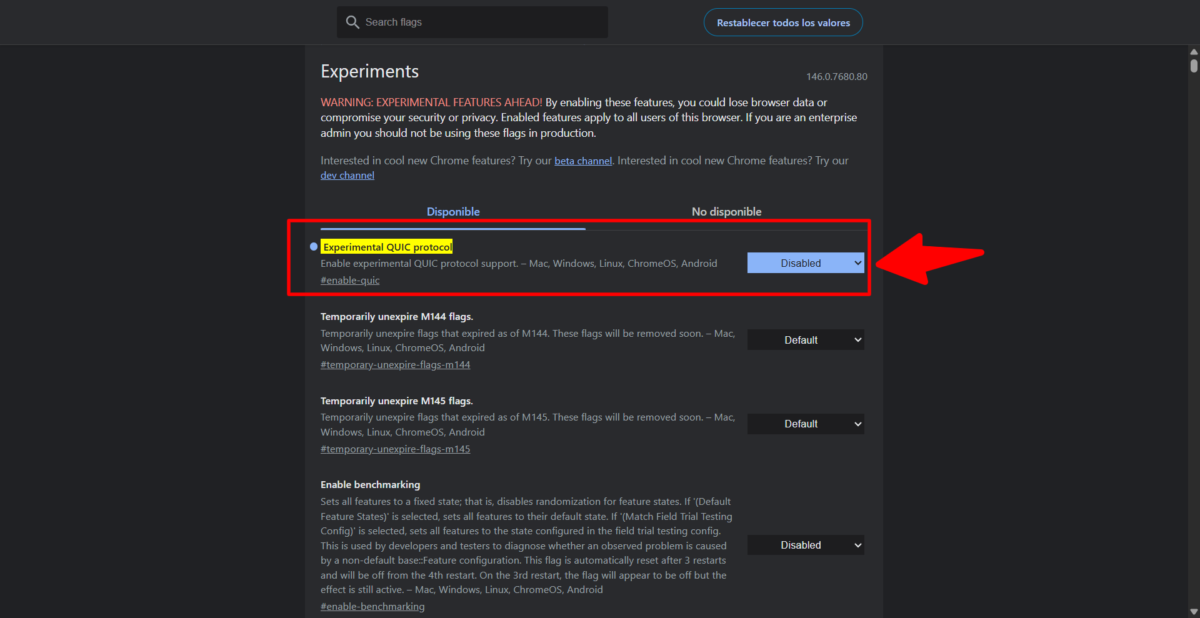Follow the dev channel link
Viewport: 1200px width, 618px height.
pos(347,176)
